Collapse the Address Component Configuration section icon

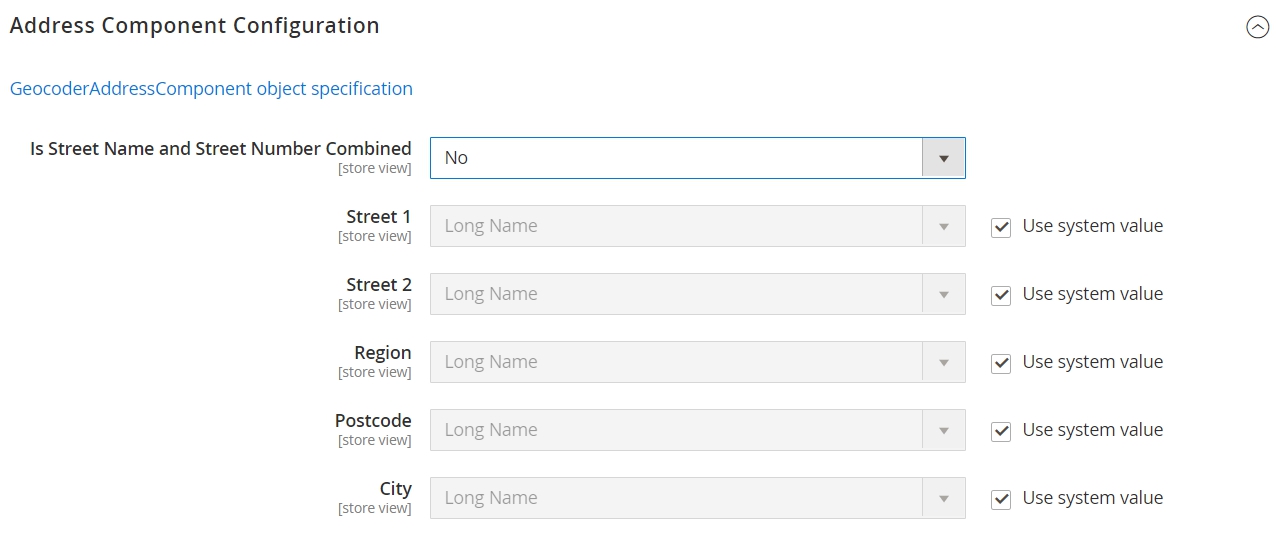[1257, 27]
